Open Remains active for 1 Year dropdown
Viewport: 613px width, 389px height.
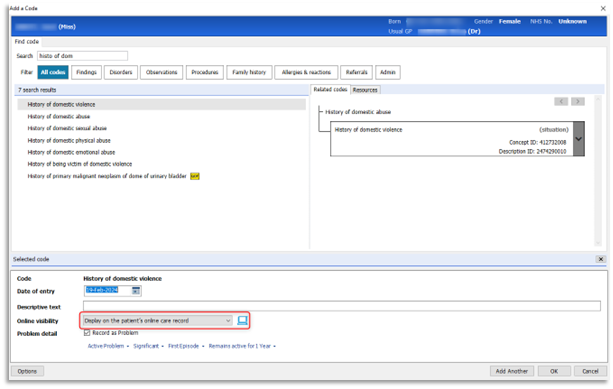coord(242,346)
